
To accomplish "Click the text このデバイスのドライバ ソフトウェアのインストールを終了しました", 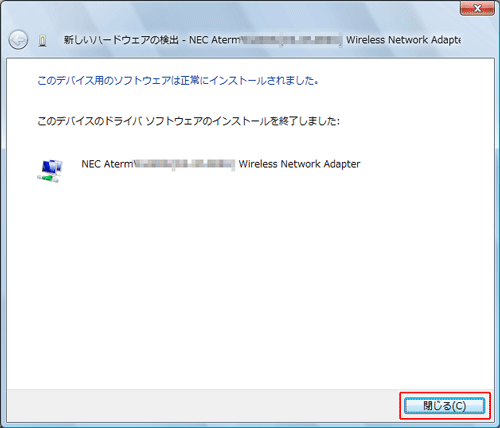I will coord(188,121).
